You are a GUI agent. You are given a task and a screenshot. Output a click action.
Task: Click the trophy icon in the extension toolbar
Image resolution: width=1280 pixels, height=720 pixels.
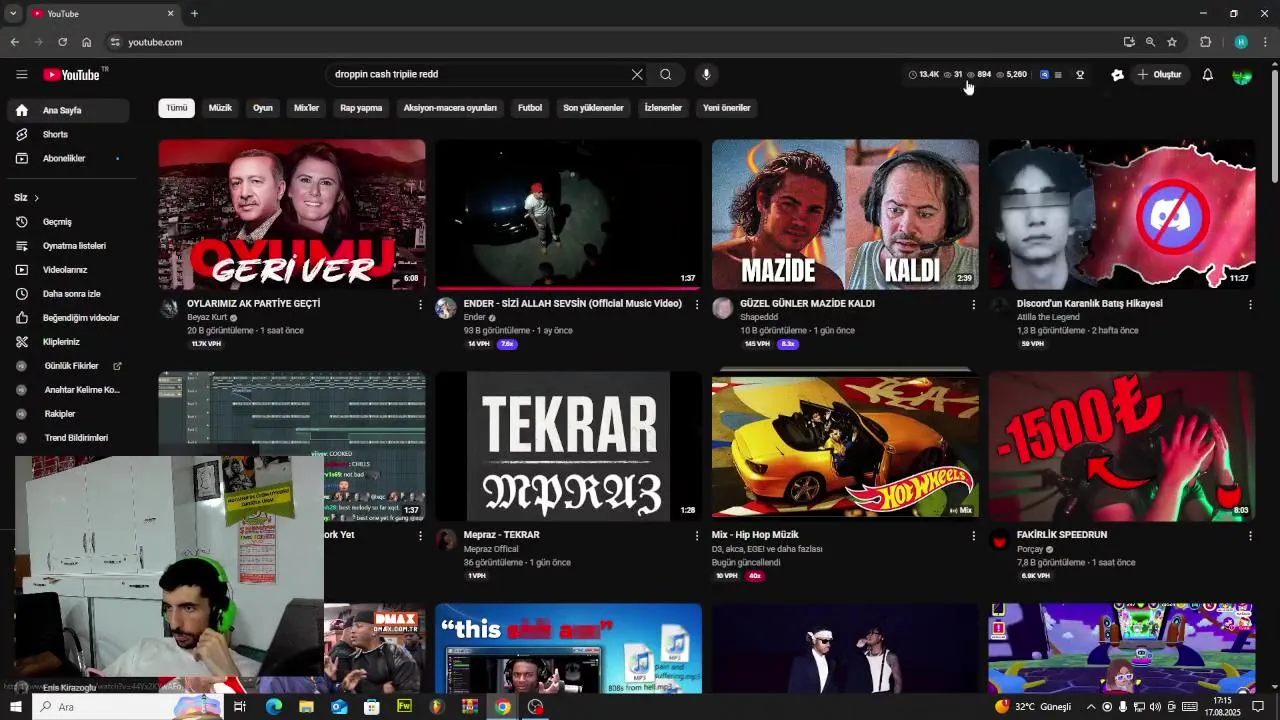1080,75
